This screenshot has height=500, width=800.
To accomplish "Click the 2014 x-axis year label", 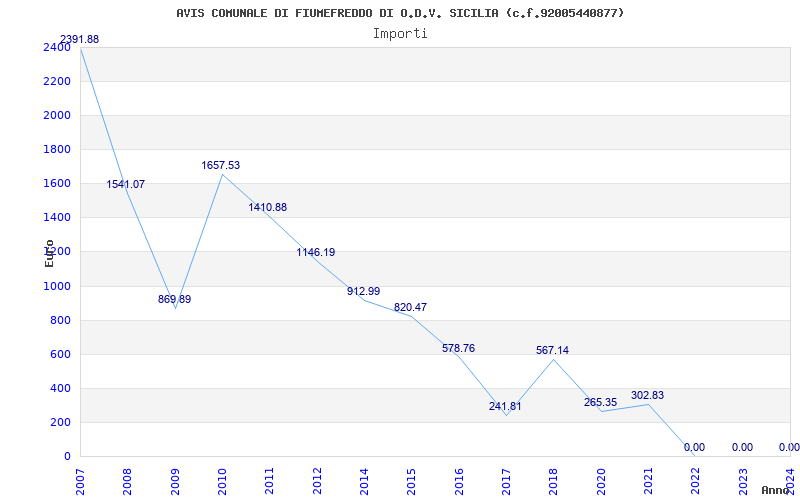I will pyautogui.click(x=364, y=481).
